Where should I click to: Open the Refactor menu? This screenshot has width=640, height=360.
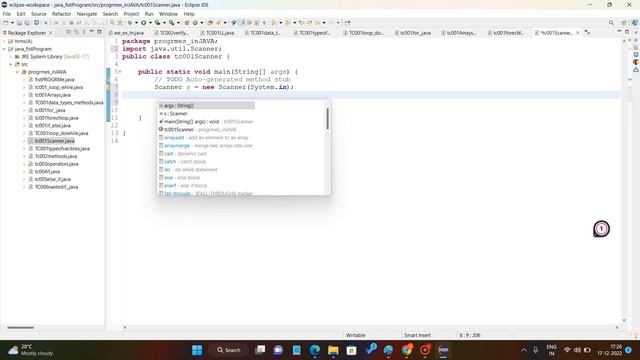tap(62, 14)
